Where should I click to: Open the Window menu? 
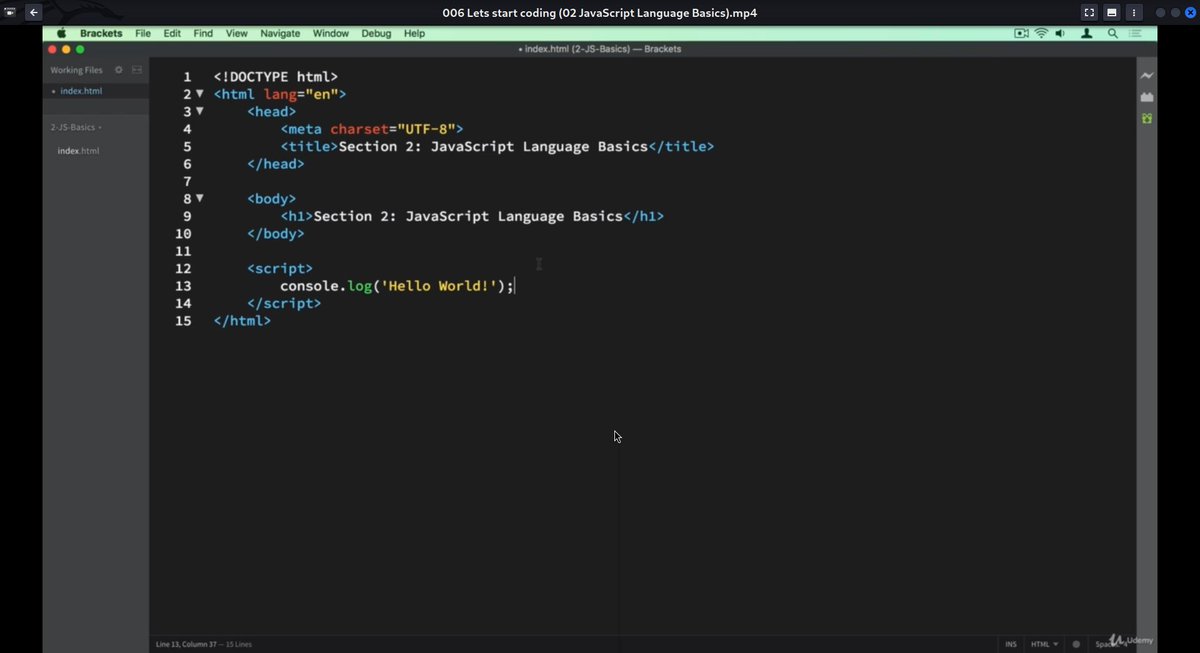click(331, 33)
